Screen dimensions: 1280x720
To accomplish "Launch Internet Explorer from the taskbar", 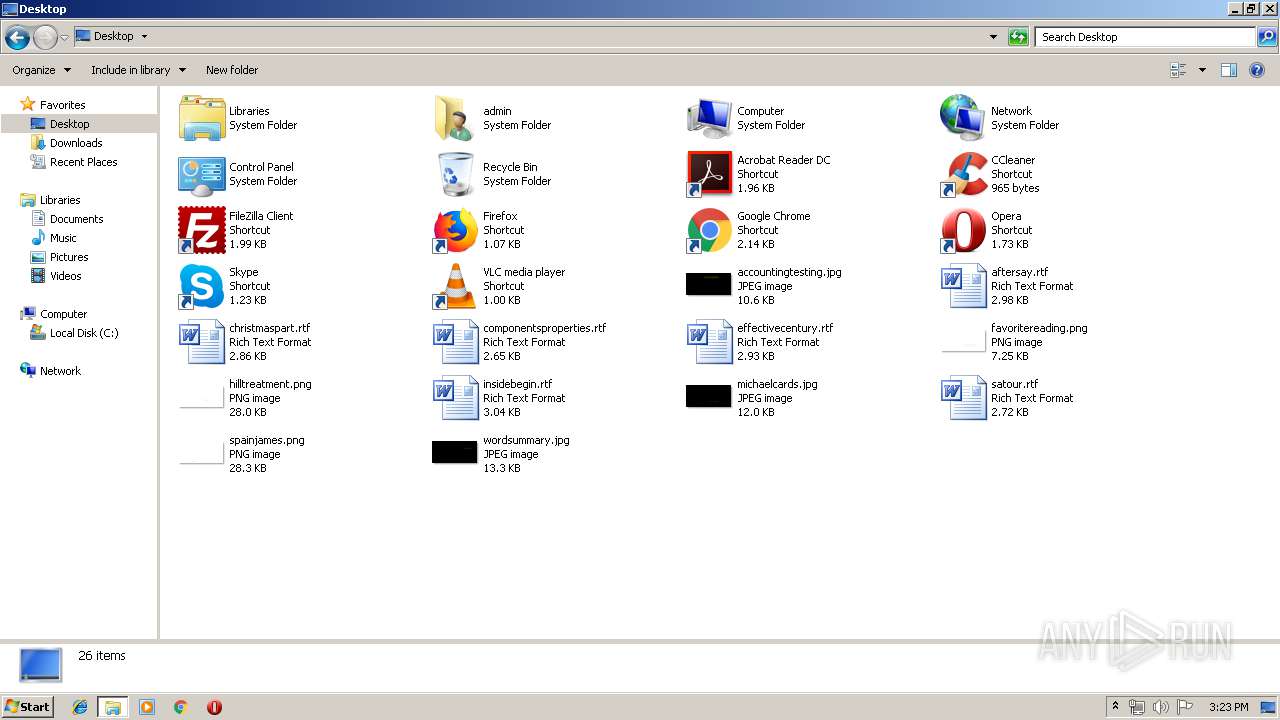I will (x=80, y=707).
